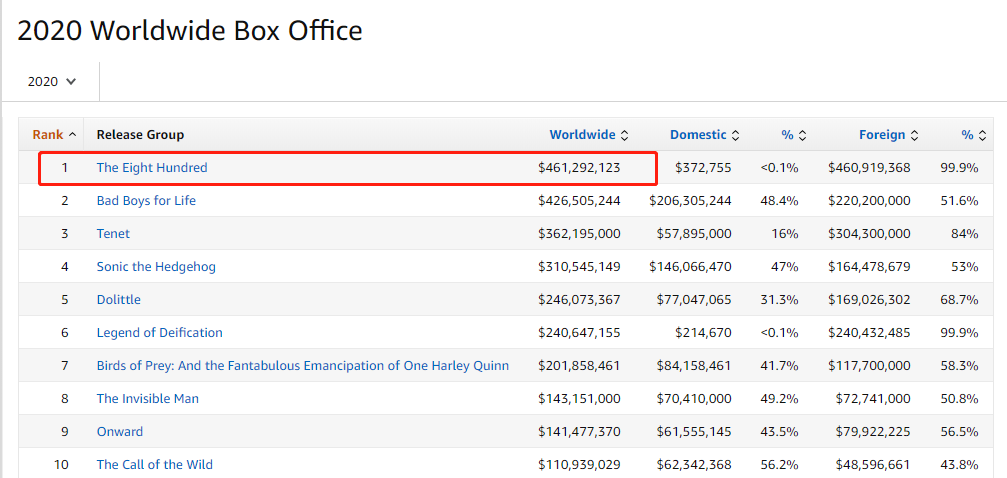Select Sonic's 47% domestic share
Viewport: 1007px width, 478px height.
(785, 266)
